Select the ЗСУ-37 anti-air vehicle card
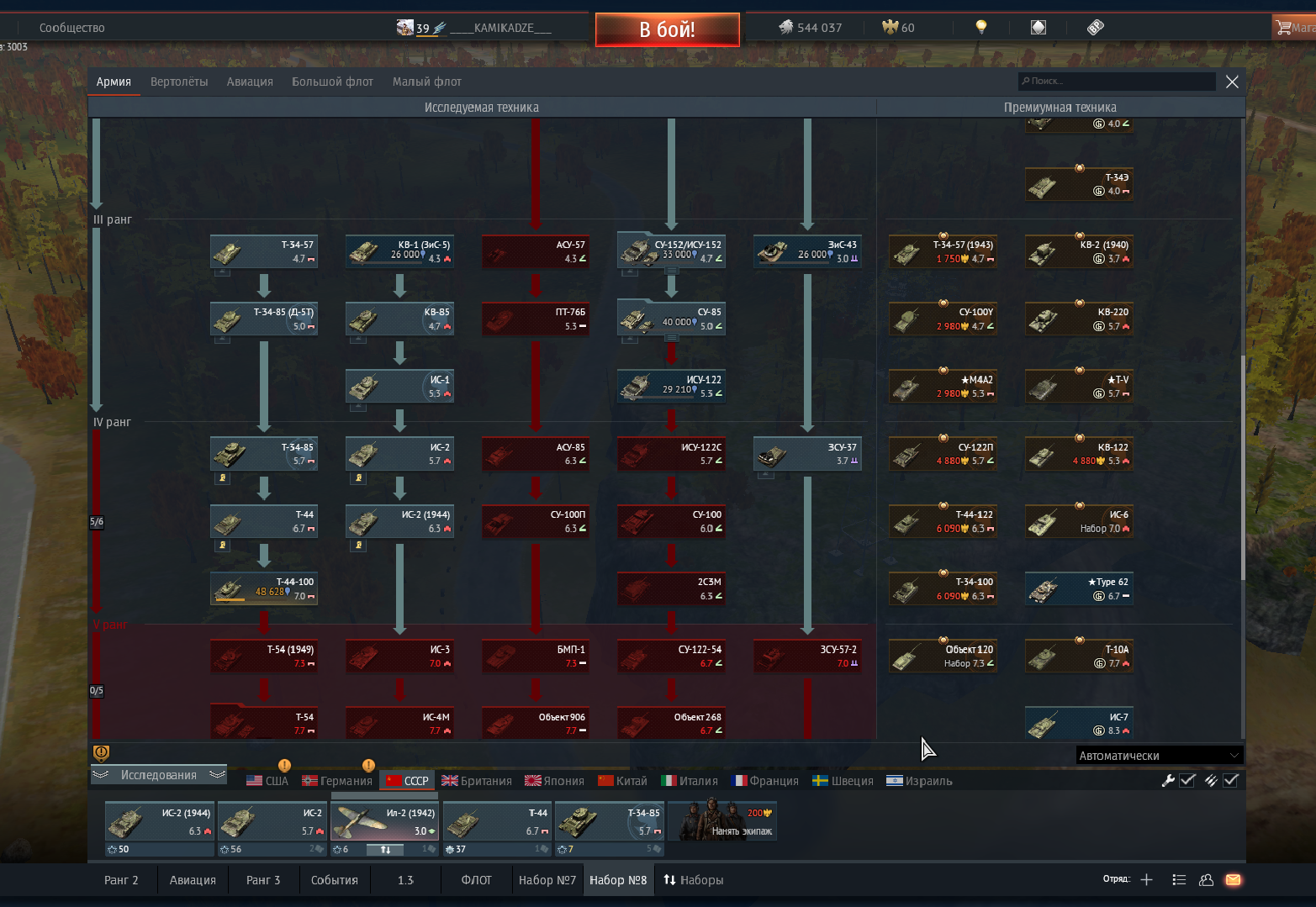1316x907 pixels. click(807, 454)
